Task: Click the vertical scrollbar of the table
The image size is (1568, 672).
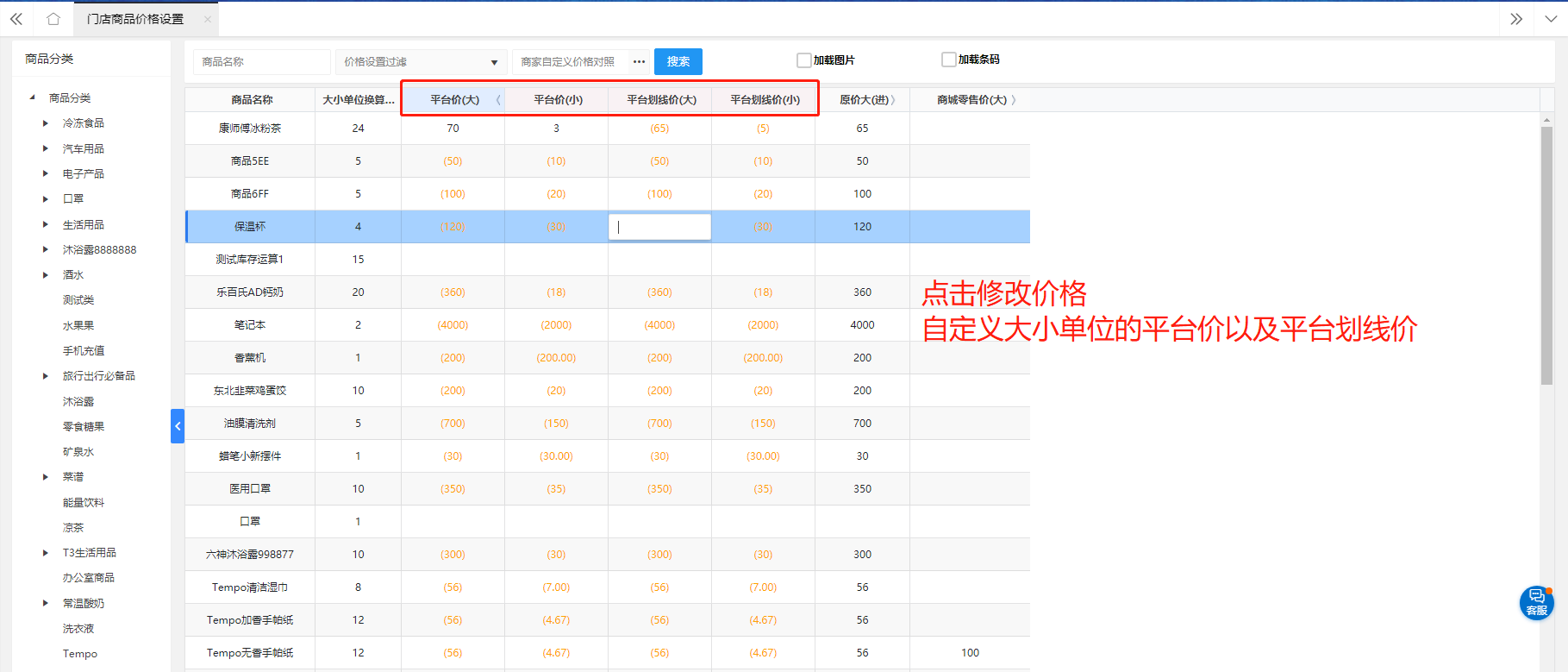Action: (1546, 259)
